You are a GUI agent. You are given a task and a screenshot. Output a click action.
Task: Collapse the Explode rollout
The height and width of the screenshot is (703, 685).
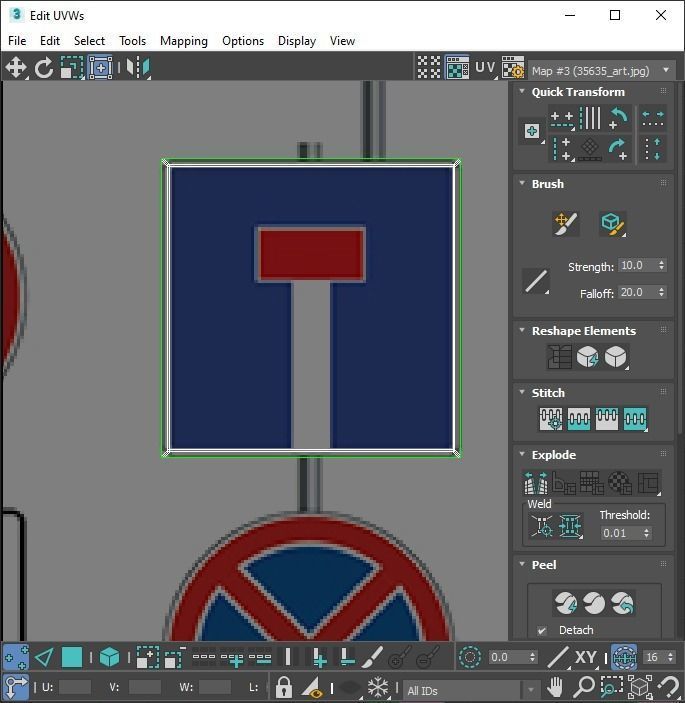522,454
